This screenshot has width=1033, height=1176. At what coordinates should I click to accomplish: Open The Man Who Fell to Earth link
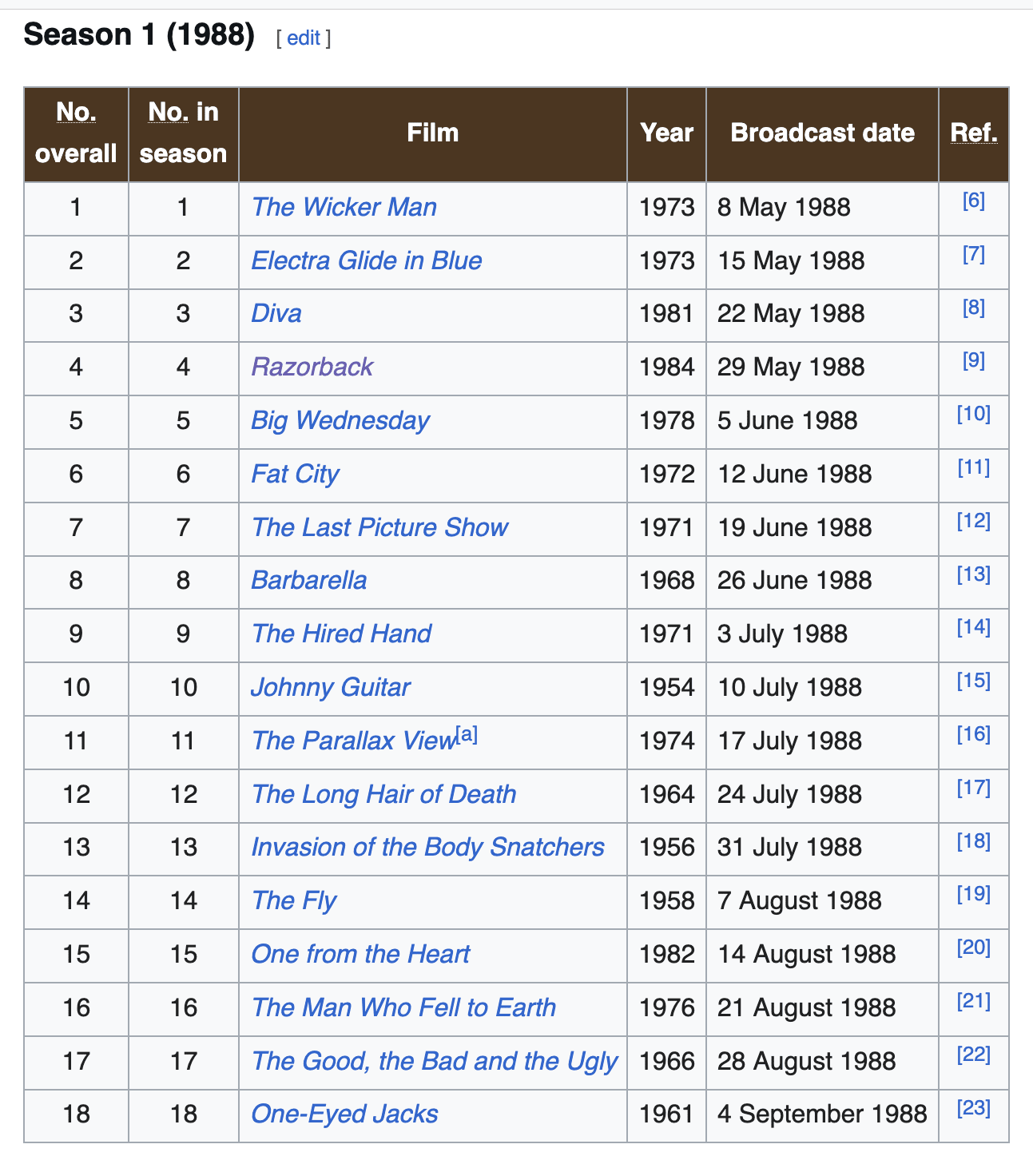coord(403,1008)
